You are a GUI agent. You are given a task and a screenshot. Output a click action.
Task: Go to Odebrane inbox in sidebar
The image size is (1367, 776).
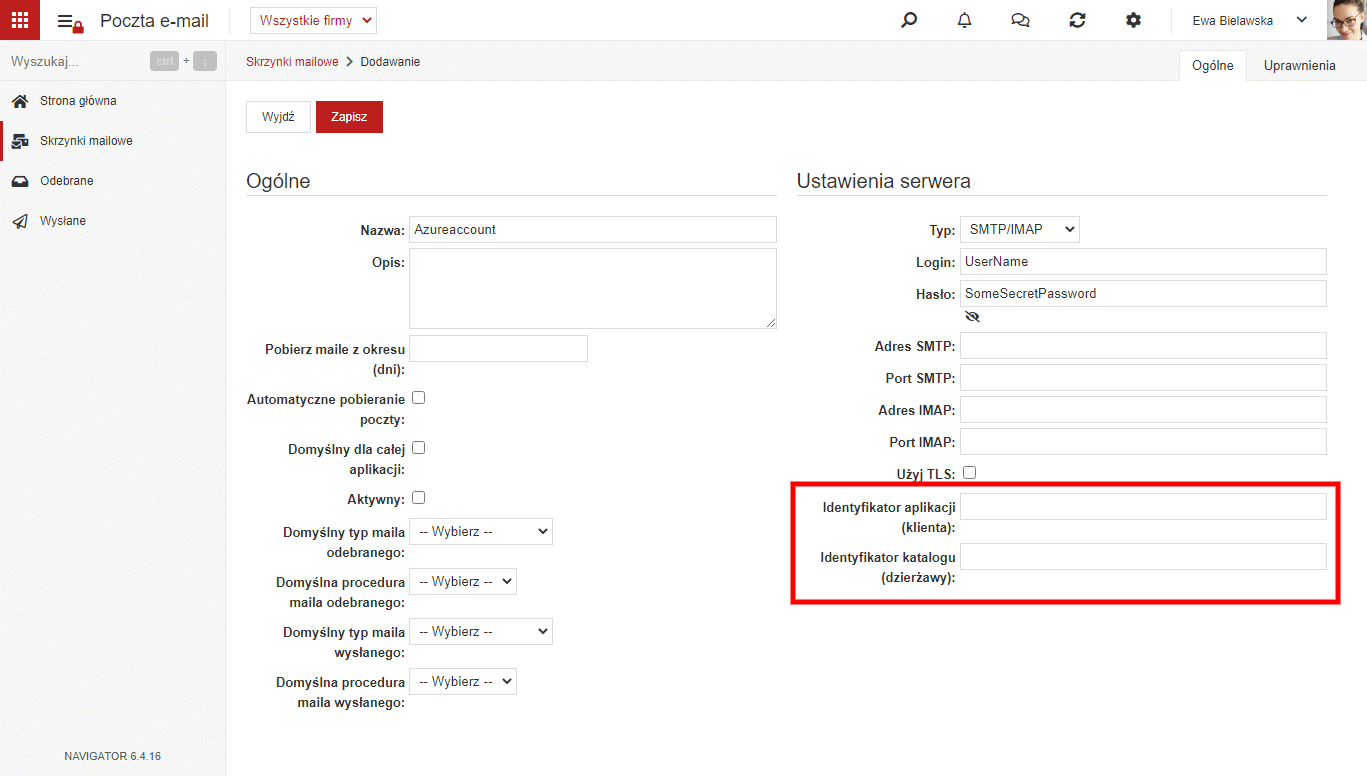pyautogui.click(x=66, y=181)
